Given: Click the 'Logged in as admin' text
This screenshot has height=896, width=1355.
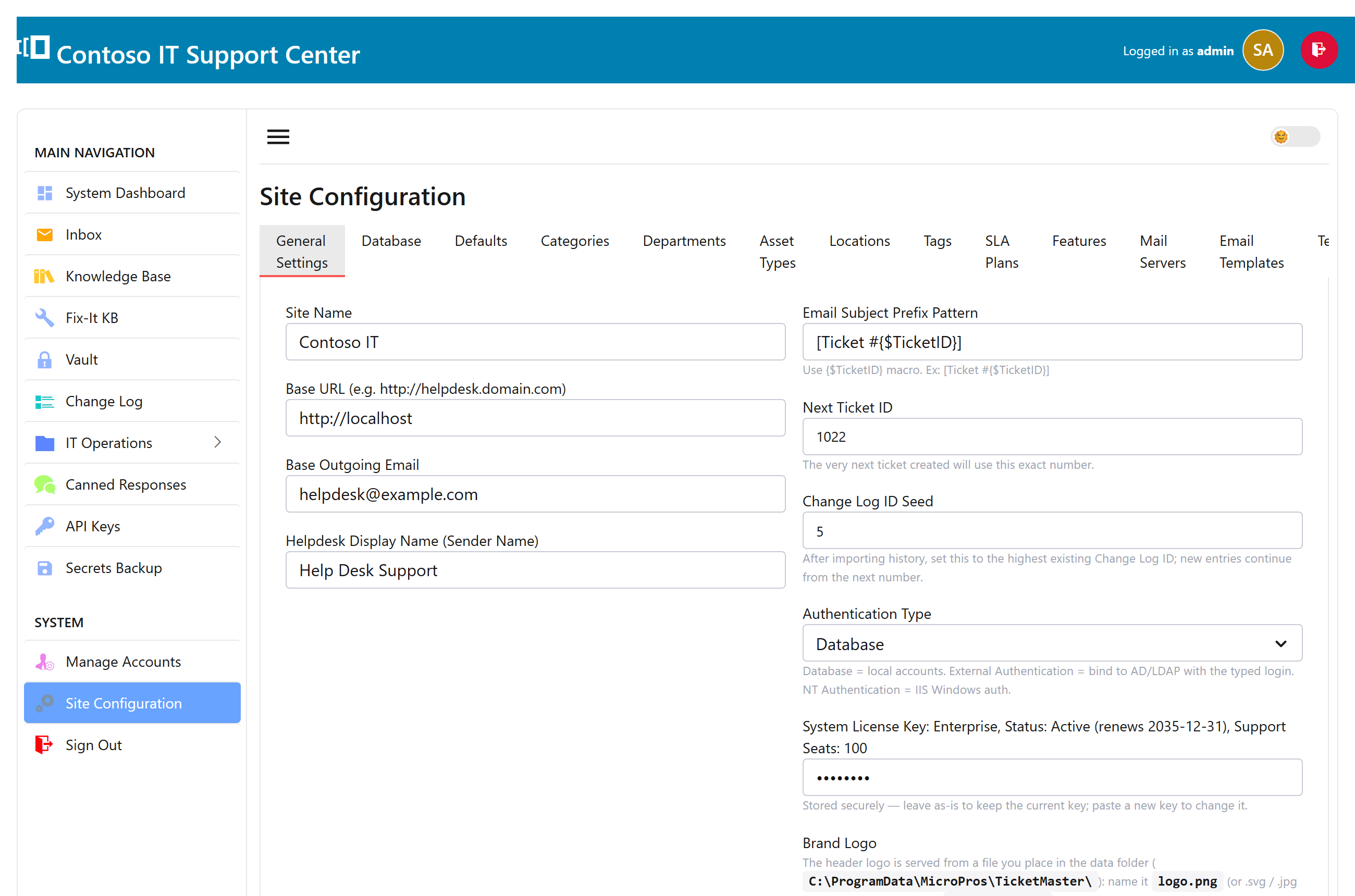Looking at the screenshot, I should pos(1178,51).
